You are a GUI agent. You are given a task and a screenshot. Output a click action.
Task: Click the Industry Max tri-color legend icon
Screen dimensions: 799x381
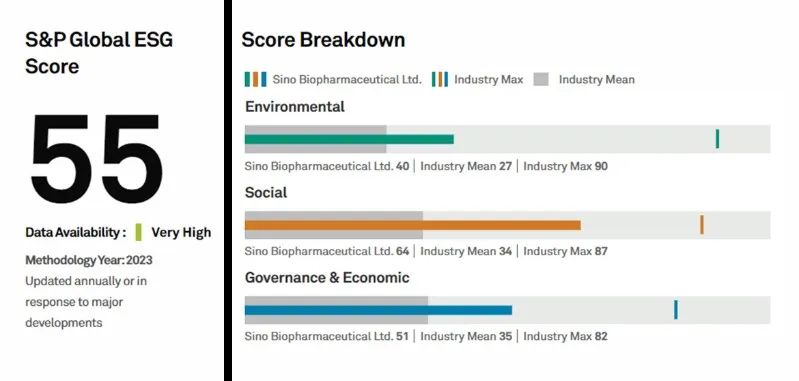point(440,79)
